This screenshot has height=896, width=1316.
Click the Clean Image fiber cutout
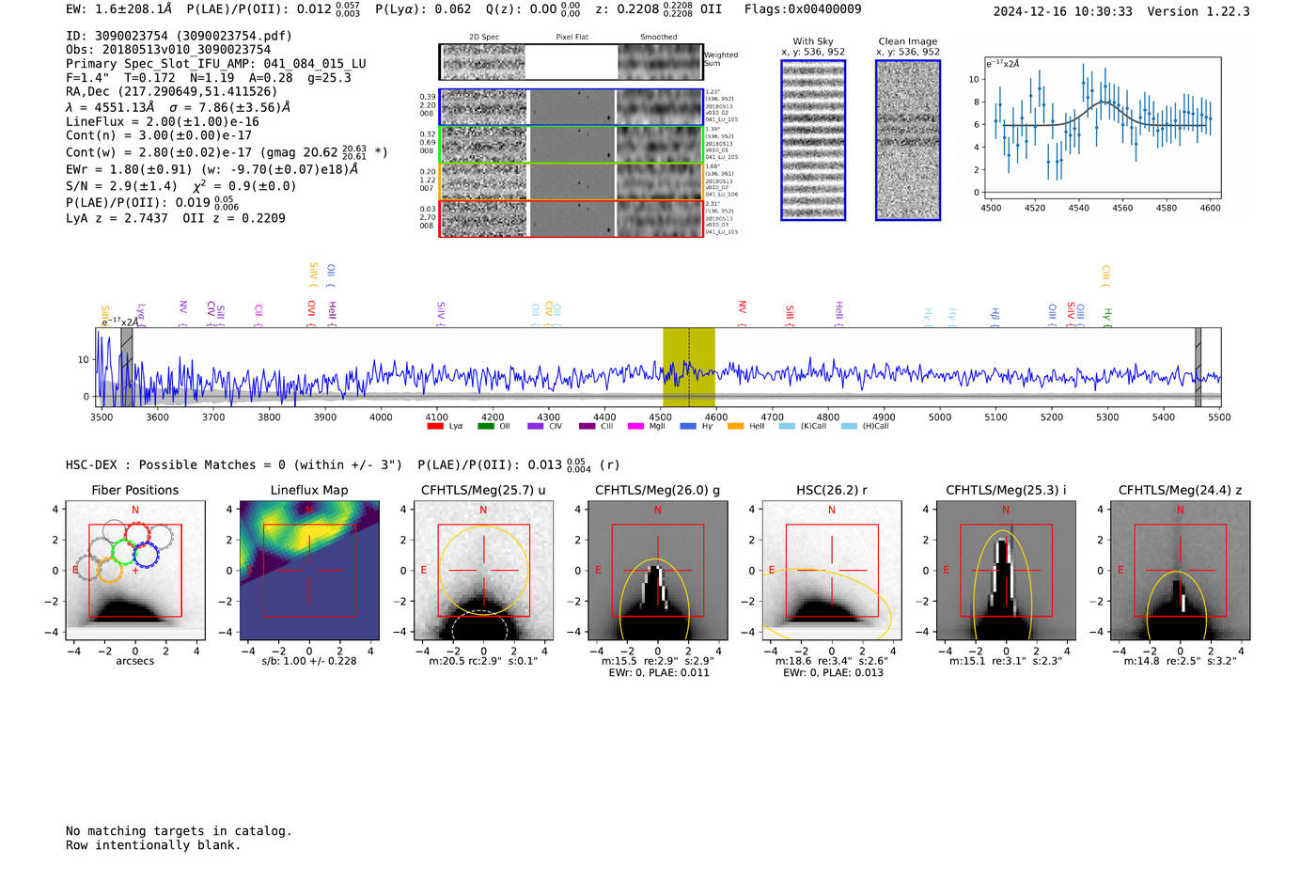pyautogui.click(x=908, y=140)
